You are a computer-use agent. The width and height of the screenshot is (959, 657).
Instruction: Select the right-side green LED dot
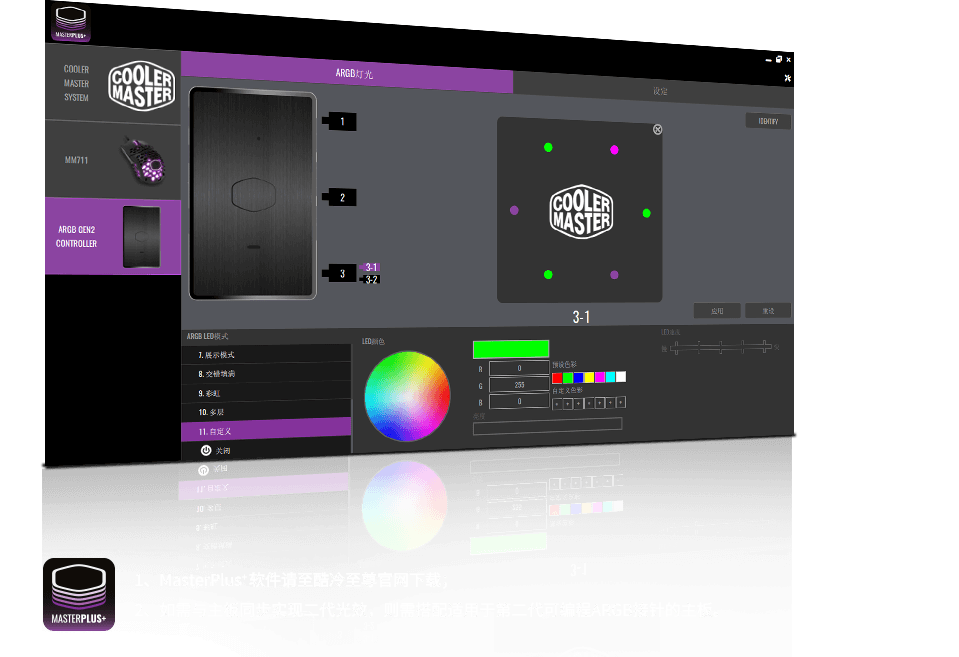point(646,213)
